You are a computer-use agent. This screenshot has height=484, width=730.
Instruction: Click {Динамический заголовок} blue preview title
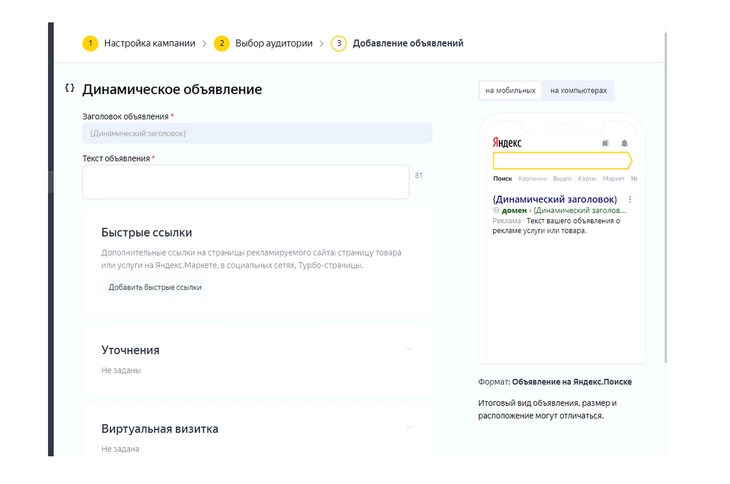pos(554,199)
